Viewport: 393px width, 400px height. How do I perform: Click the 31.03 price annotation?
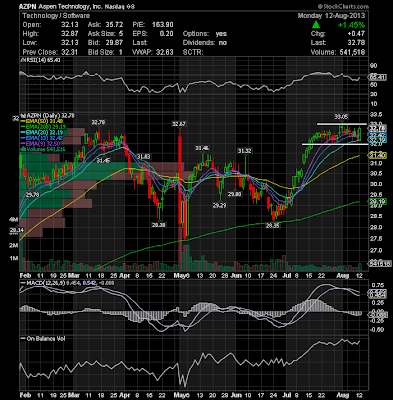point(143,156)
